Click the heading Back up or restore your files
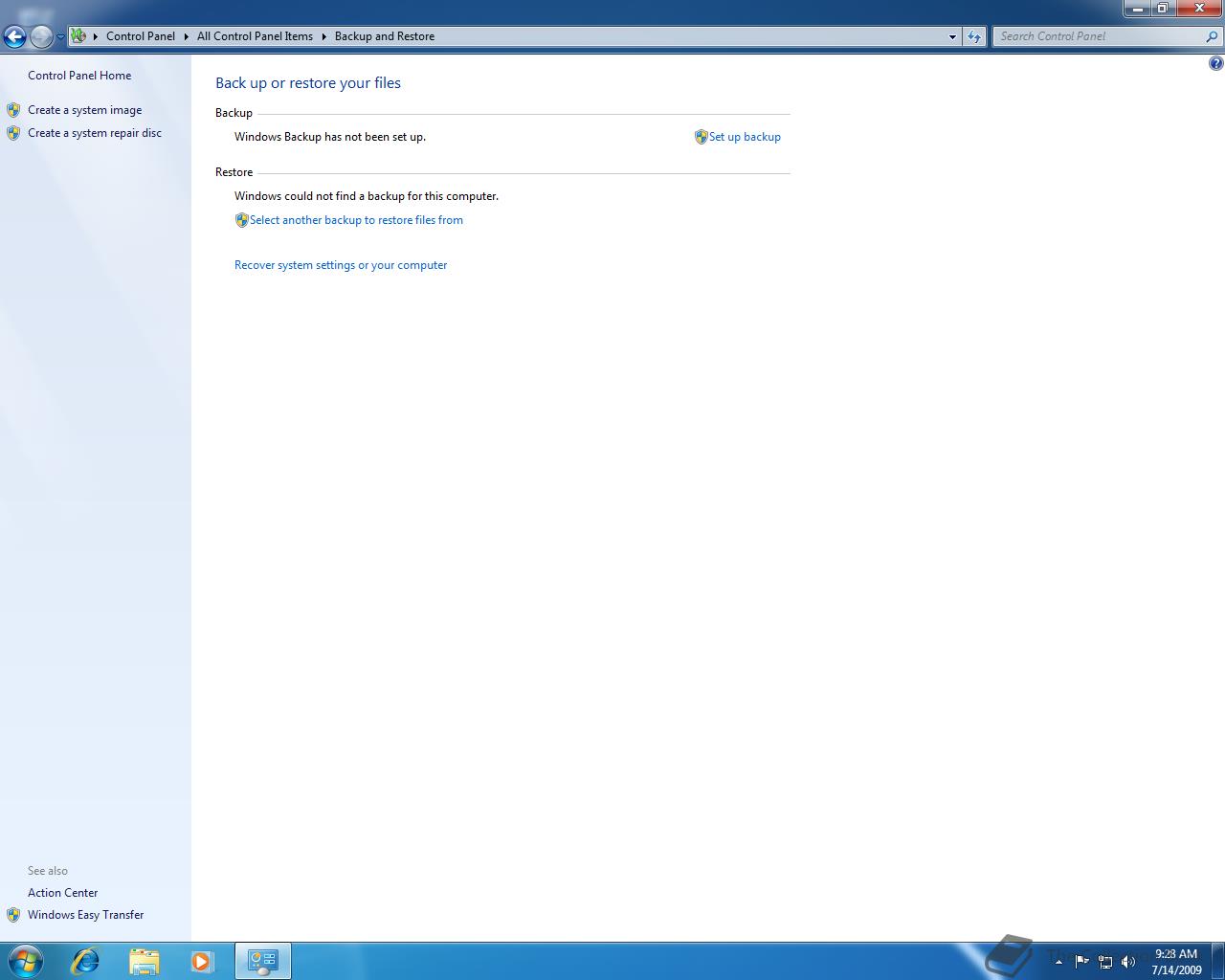Screen dimensions: 1225x980 coord(308,83)
